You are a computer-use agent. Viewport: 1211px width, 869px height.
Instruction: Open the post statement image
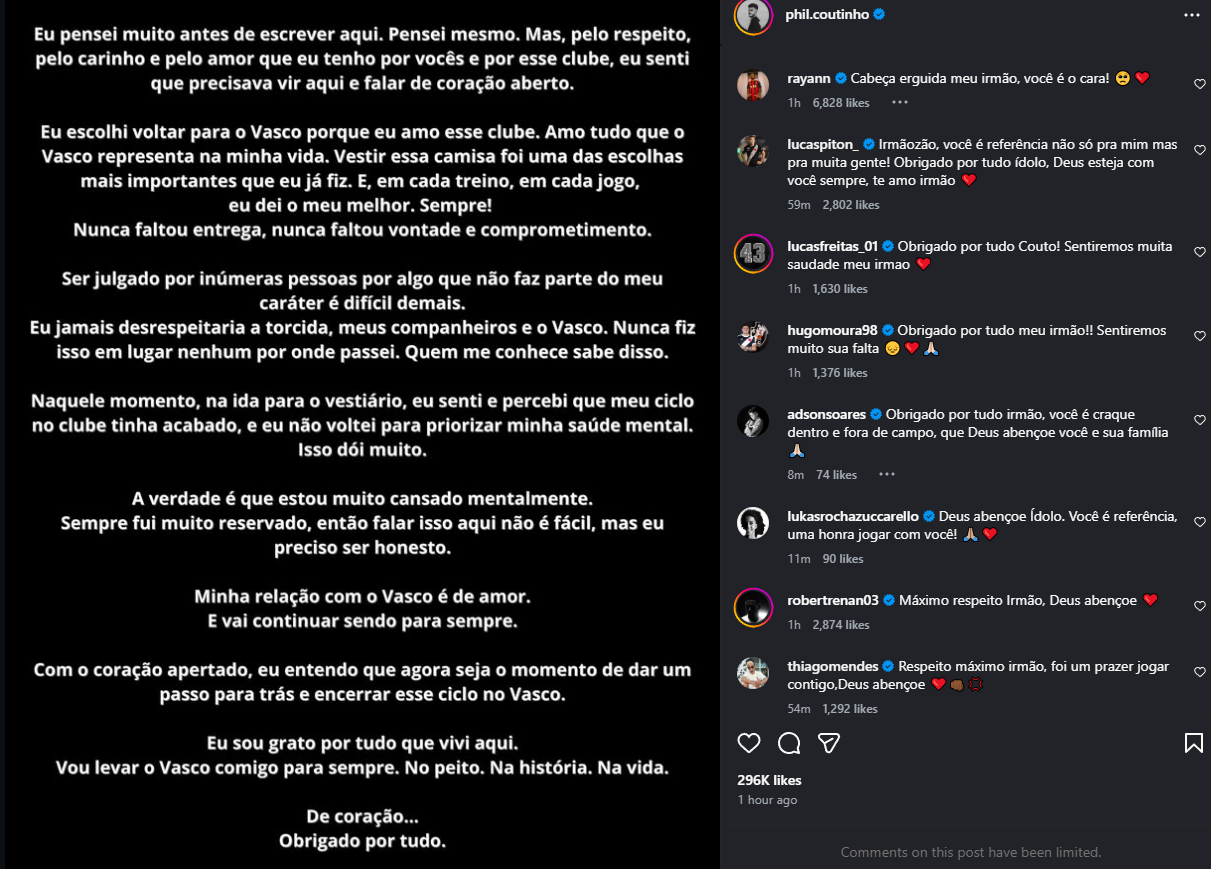point(360,434)
